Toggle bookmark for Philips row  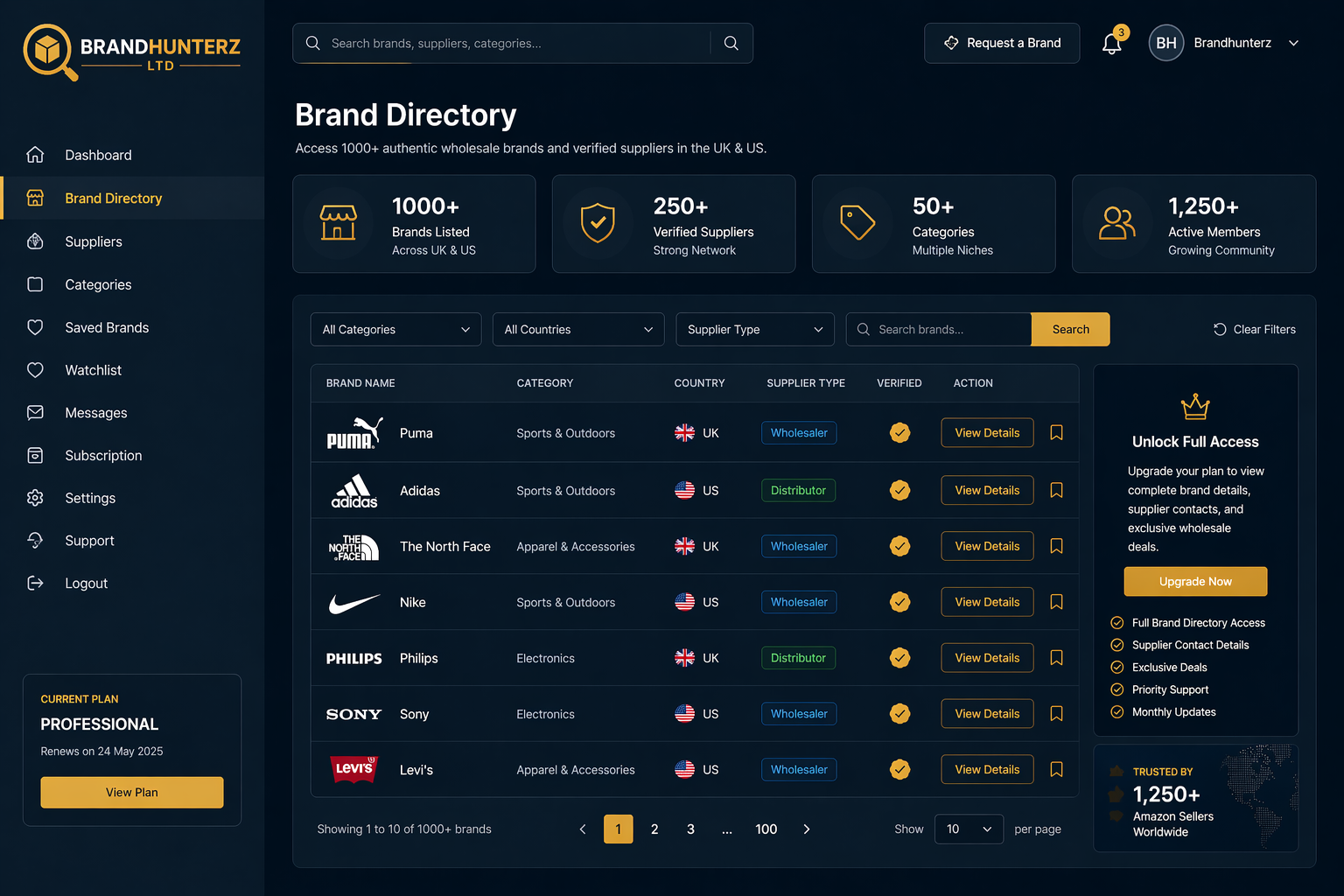1056,658
